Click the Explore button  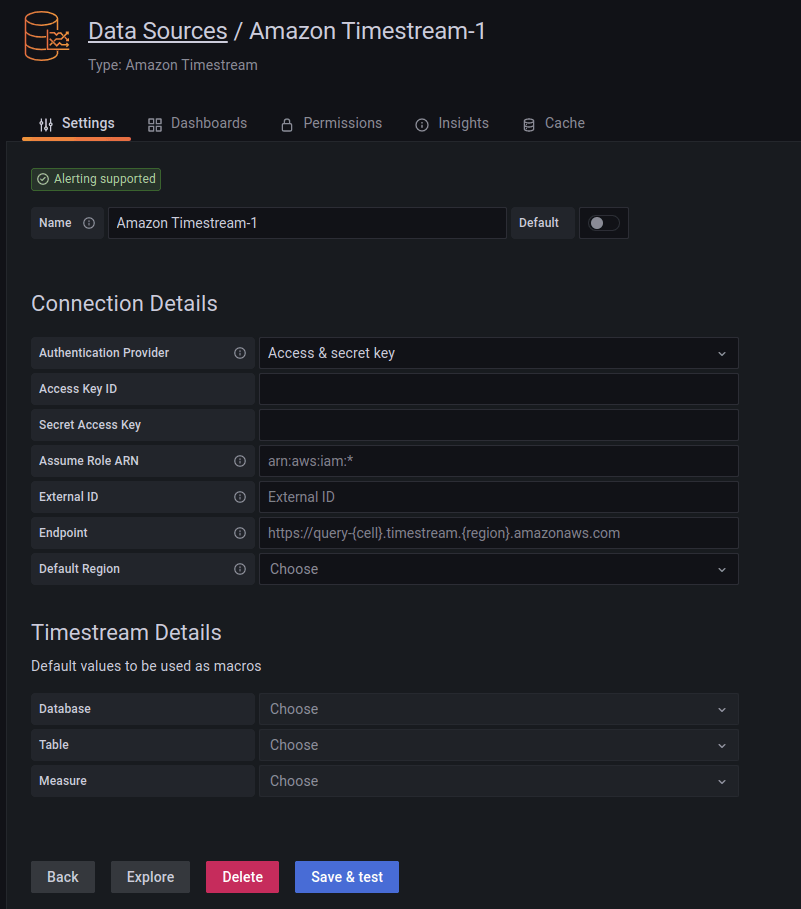150,877
